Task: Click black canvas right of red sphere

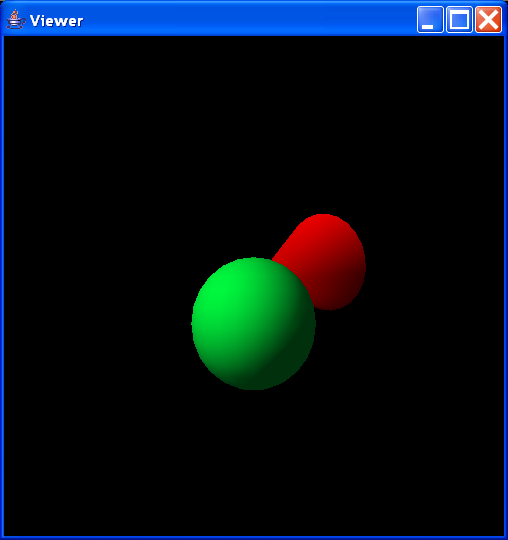Action: pyautogui.click(x=434, y=262)
